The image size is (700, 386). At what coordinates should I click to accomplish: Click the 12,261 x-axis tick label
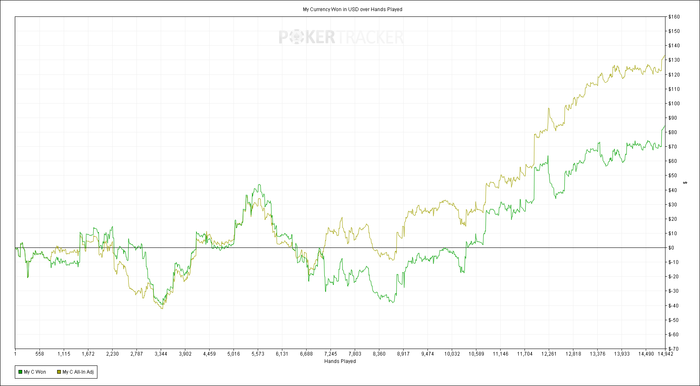tap(549, 354)
